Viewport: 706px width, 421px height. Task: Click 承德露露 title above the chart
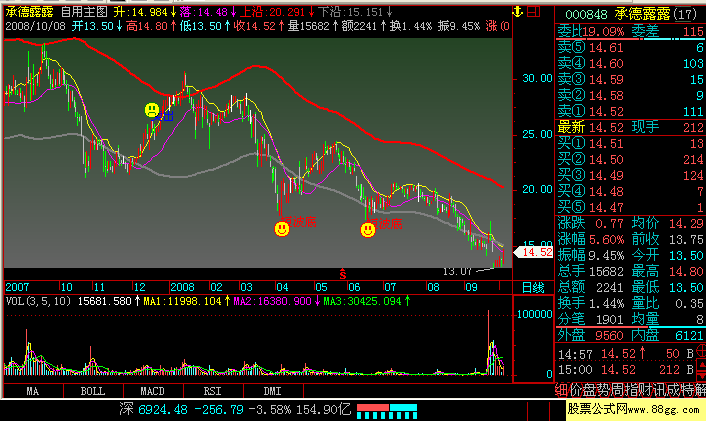pyautogui.click(x=29, y=12)
